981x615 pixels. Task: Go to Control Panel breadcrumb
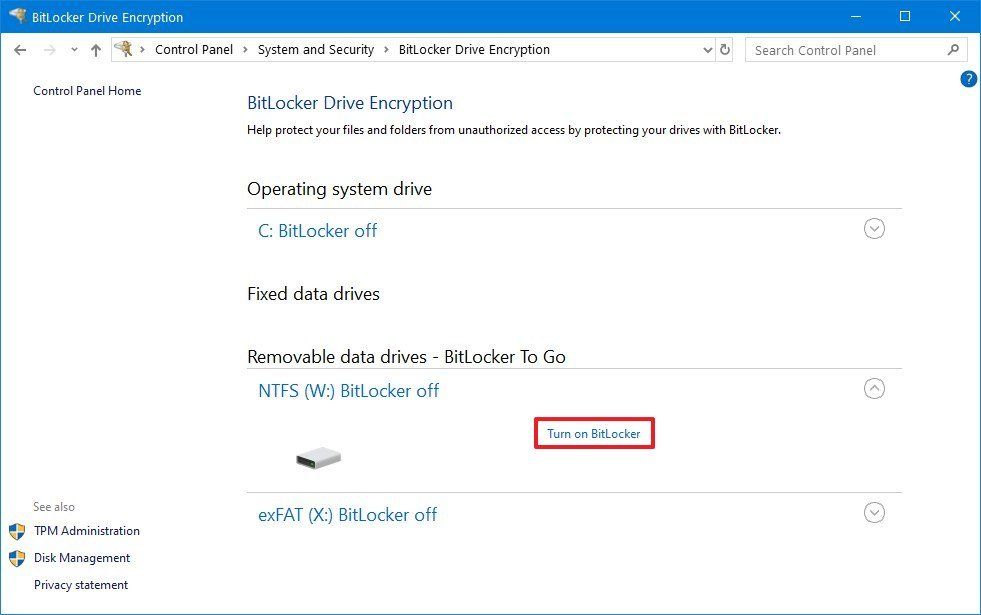[194, 49]
